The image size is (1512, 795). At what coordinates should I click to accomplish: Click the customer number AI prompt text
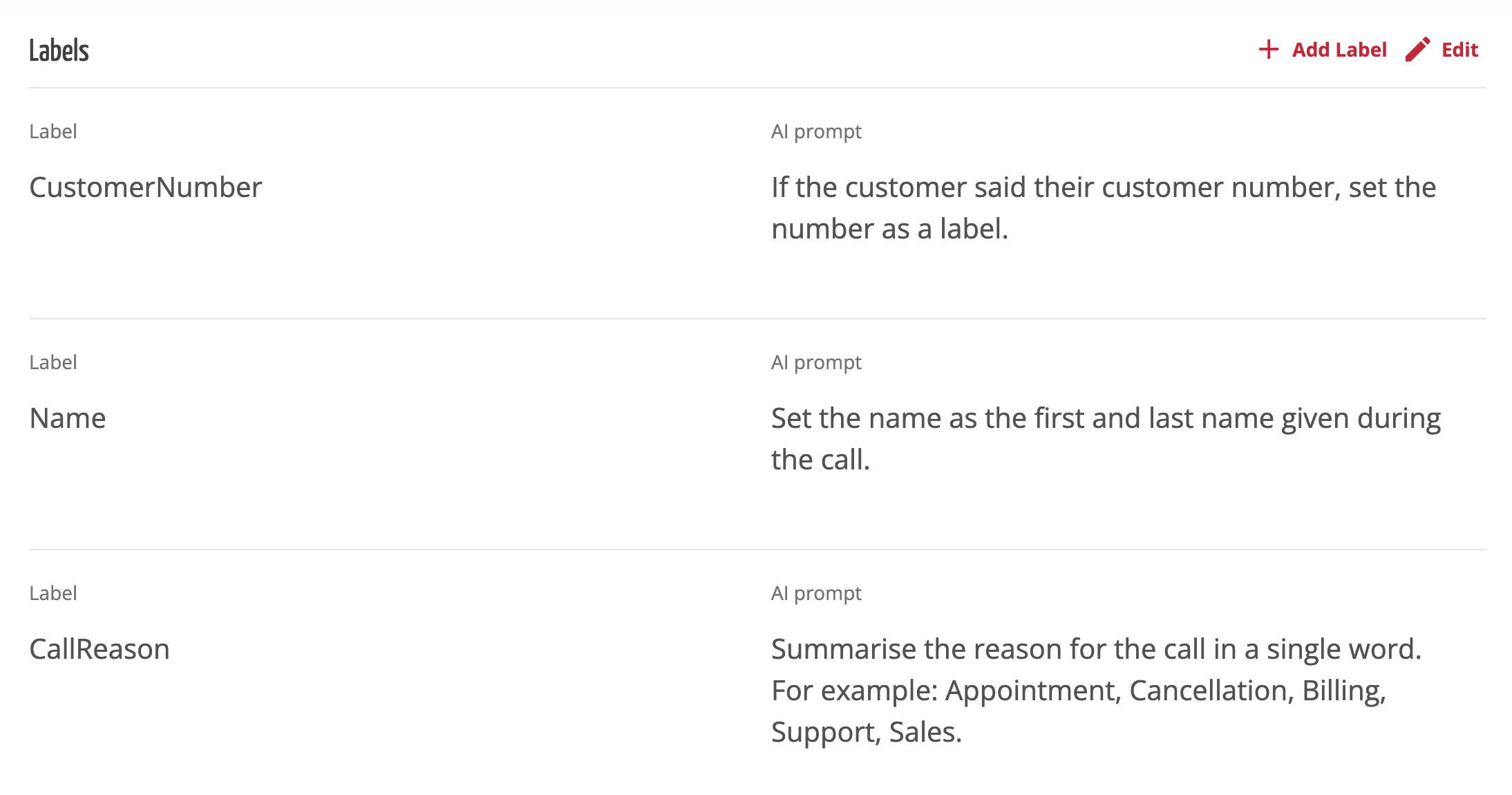tap(1103, 207)
